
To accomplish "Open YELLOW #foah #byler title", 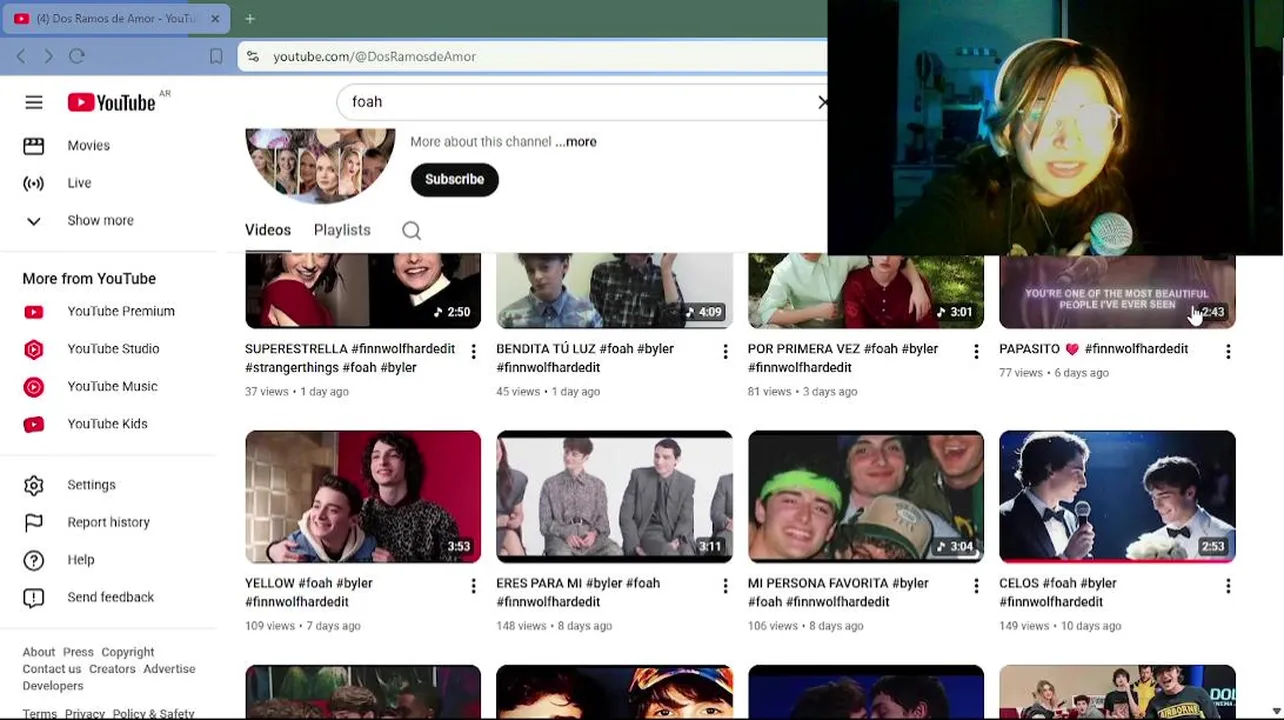I will pyautogui.click(x=309, y=592).
